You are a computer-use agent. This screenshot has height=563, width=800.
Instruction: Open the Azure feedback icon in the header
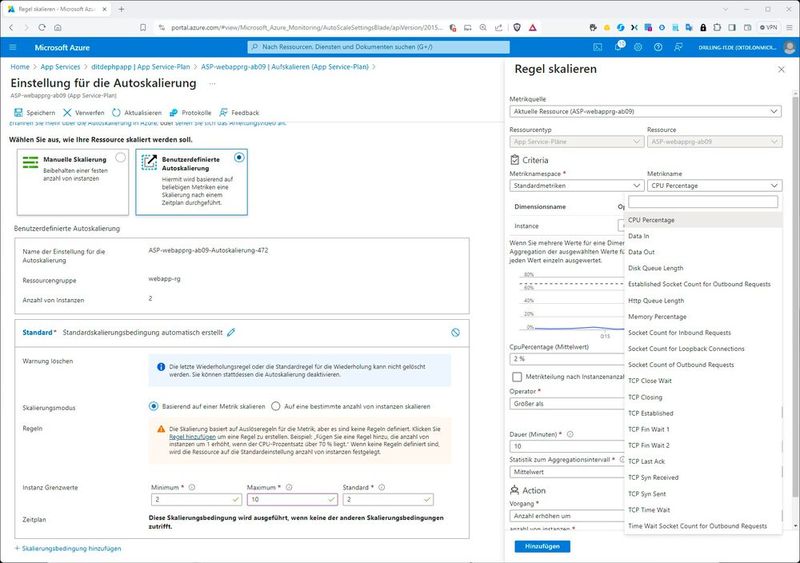click(678, 47)
